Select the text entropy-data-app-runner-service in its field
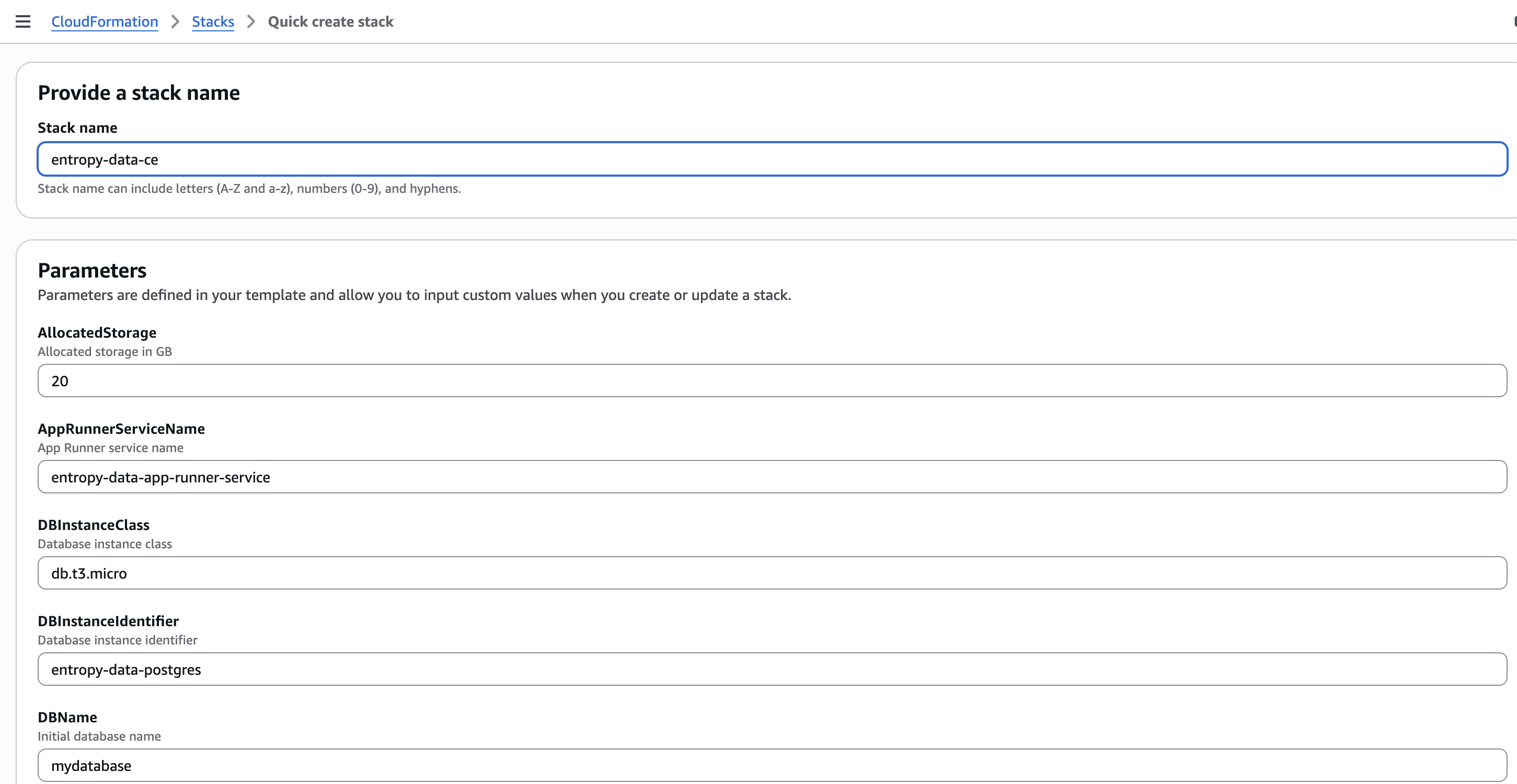This screenshot has width=1517, height=784. tap(160, 477)
